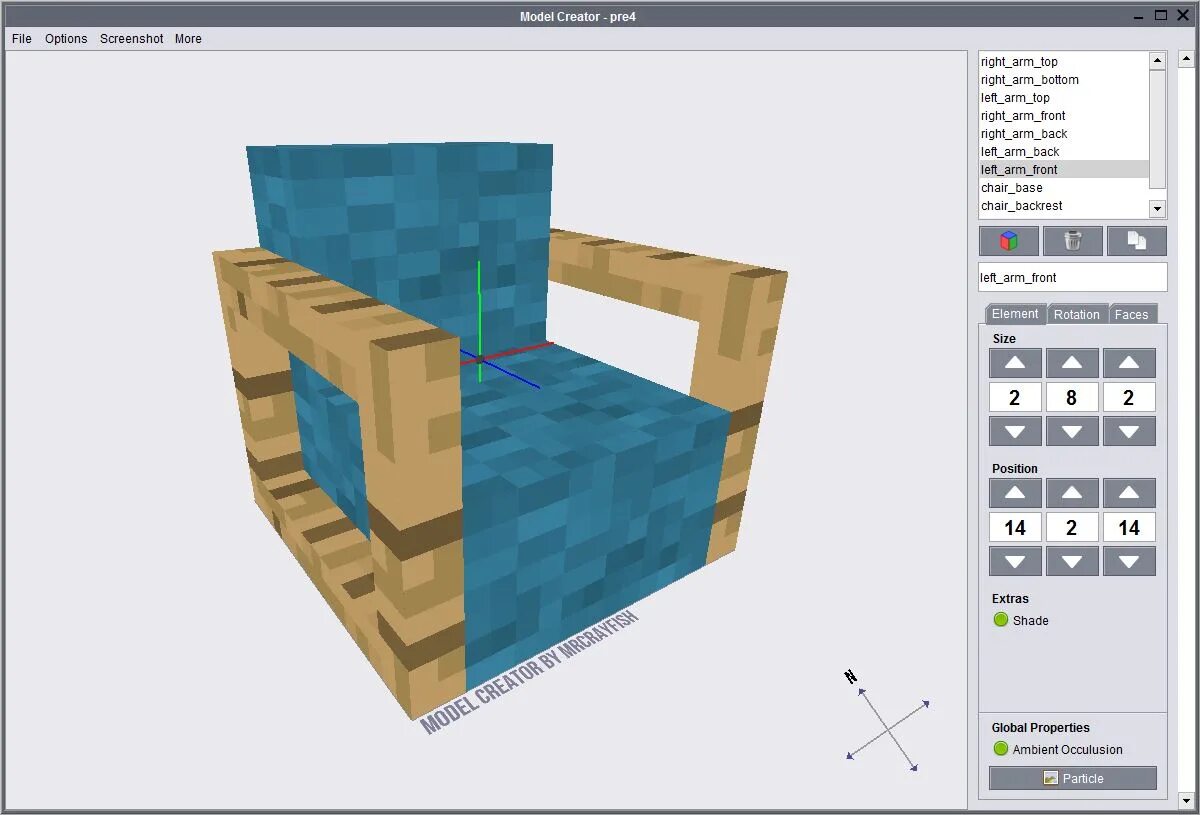Click element list scrollbar up arrow
This screenshot has width=1200, height=815.
(1158, 61)
